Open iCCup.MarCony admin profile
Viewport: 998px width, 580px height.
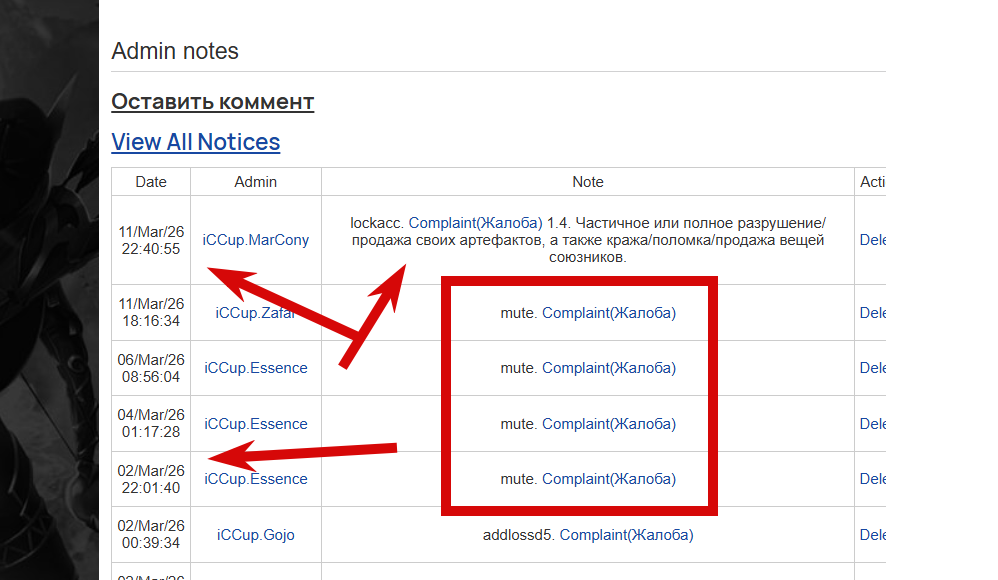256,240
